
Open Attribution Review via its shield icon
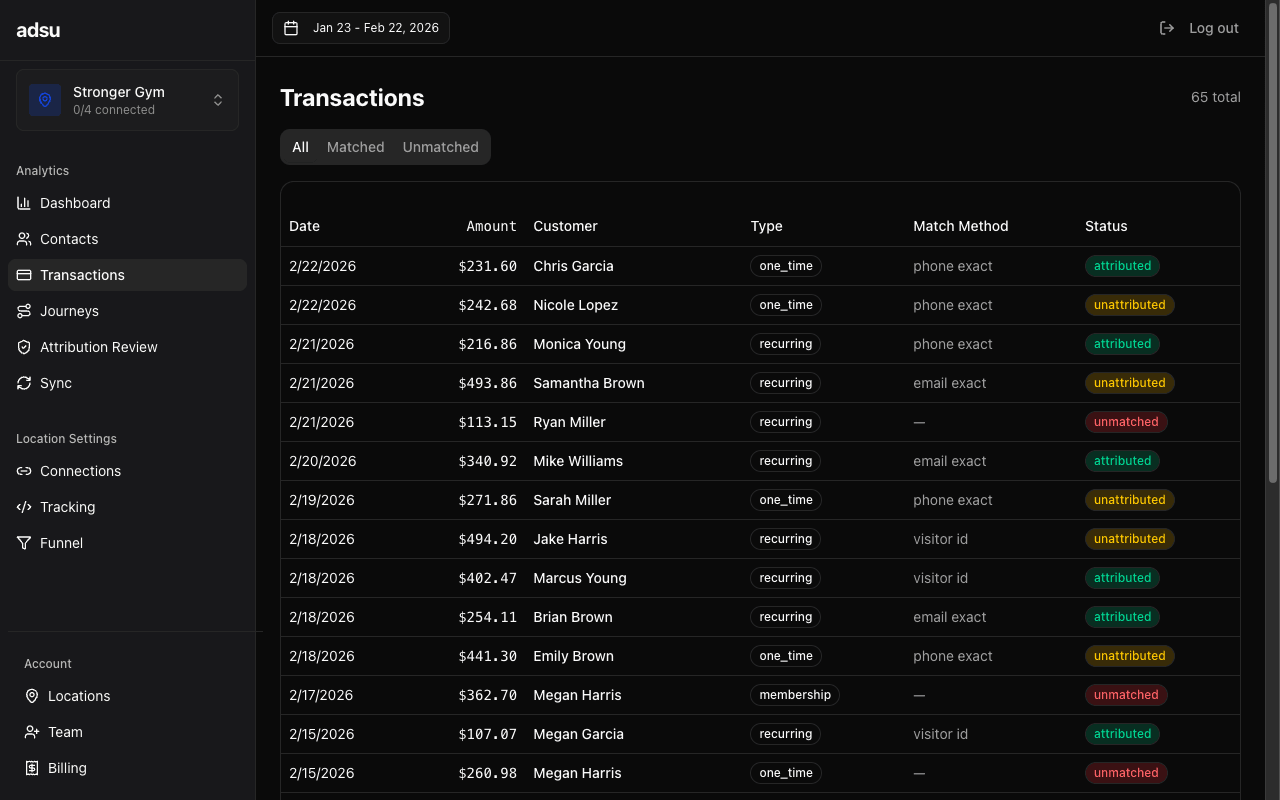pyautogui.click(x=24, y=347)
